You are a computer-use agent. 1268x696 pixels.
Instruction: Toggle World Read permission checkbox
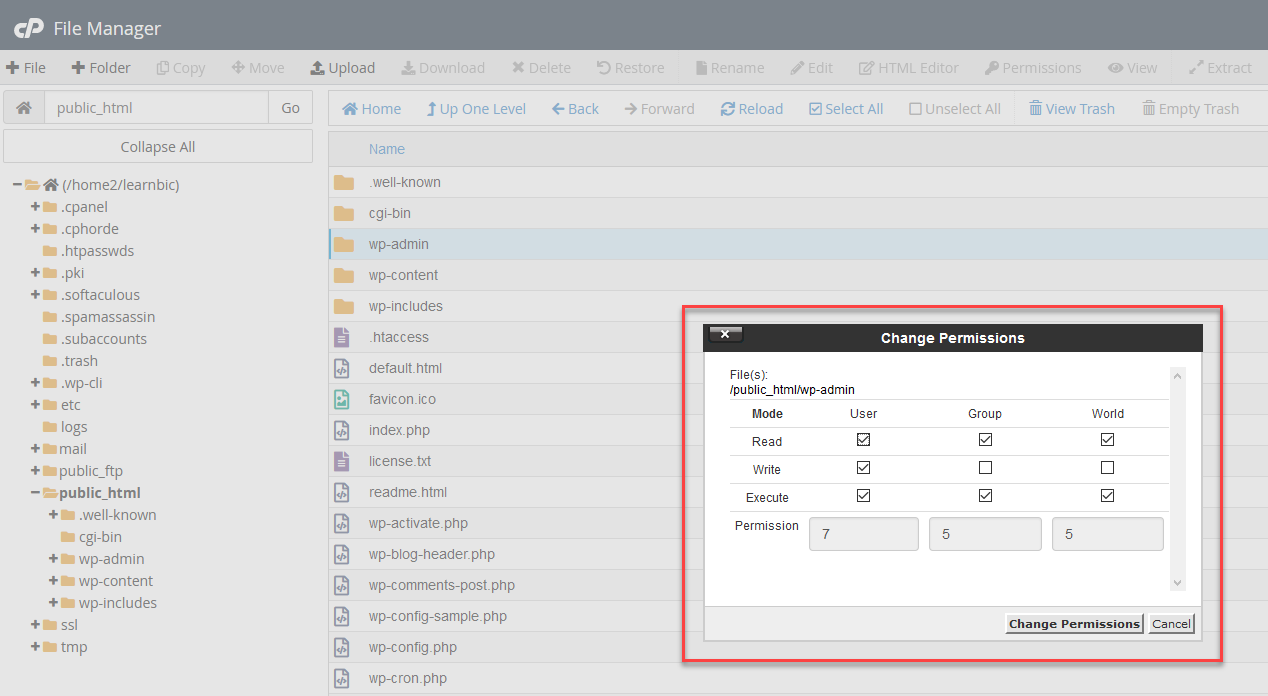click(1107, 439)
